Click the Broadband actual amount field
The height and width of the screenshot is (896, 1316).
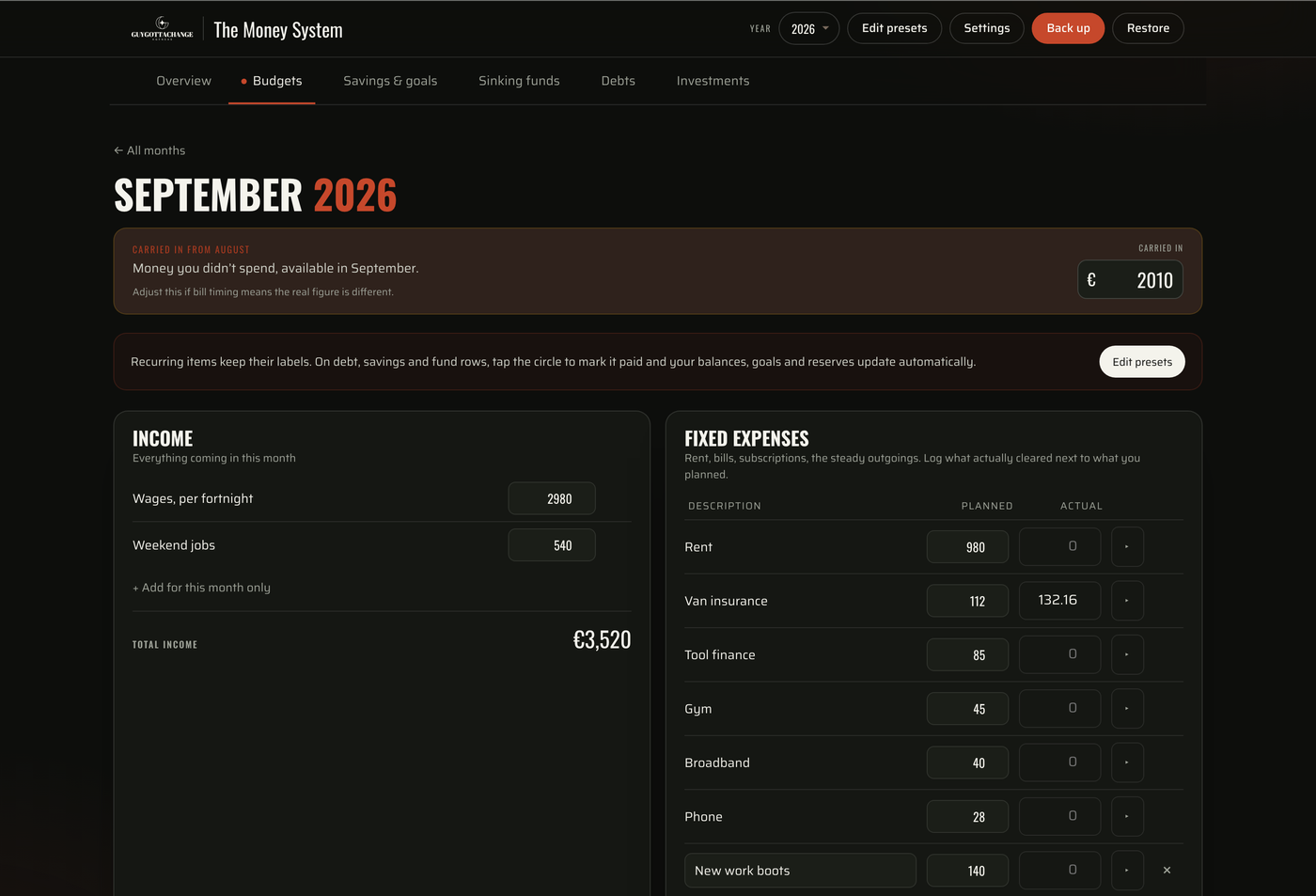pyautogui.click(x=1059, y=762)
